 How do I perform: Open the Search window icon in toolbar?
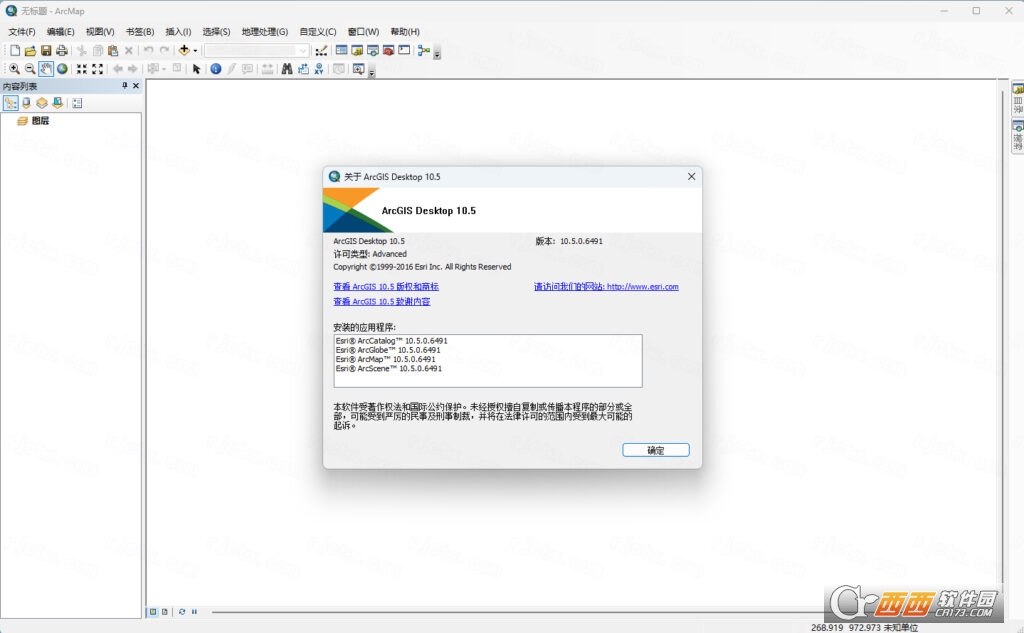tap(373, 50)
